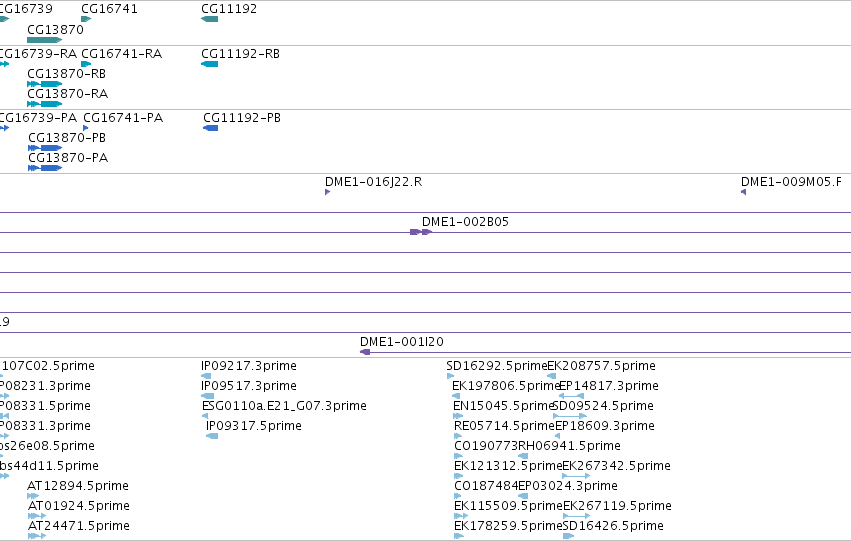Select the CG13870-PB protein label
The height and width of the screenshot is (541, 851).
(x=67, y=138)
